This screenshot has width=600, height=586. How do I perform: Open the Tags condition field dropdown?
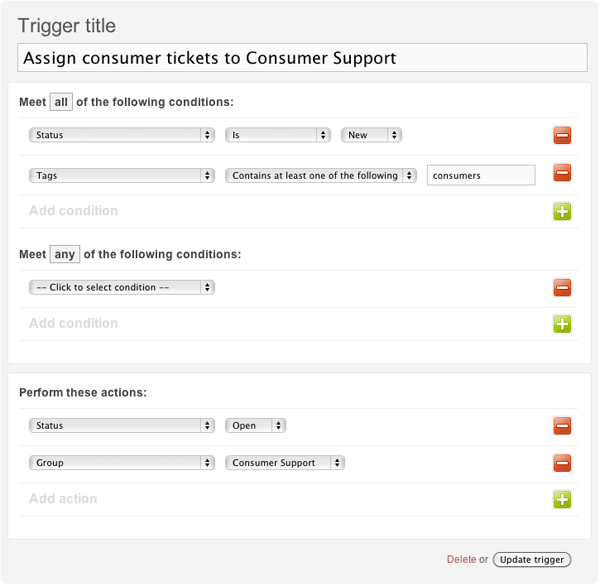(x=122, y=175)
